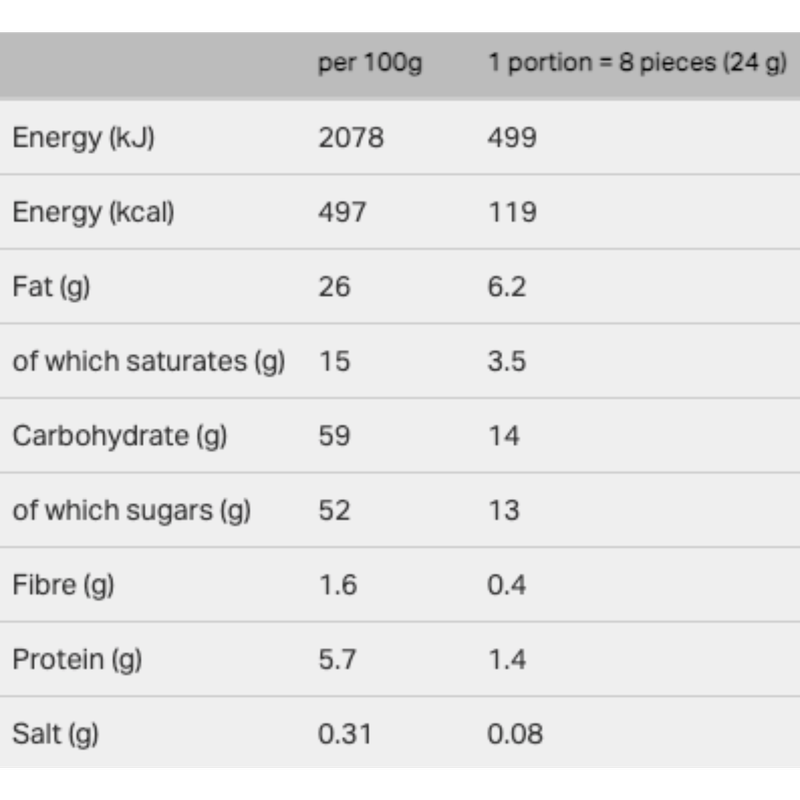This screenshot has width=800, height=800.
Task: Click the 'Fat (g)' row label
Action: point(51,287)
